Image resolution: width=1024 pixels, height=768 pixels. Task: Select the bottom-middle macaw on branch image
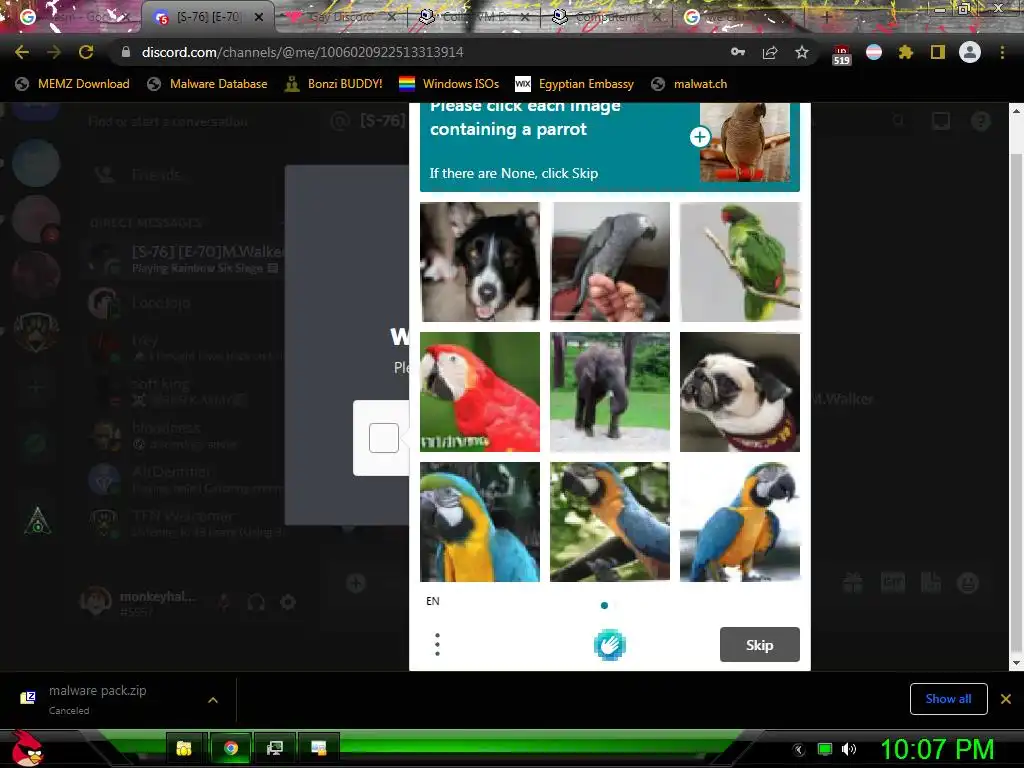pyautogui.click(x=610, y=522)
